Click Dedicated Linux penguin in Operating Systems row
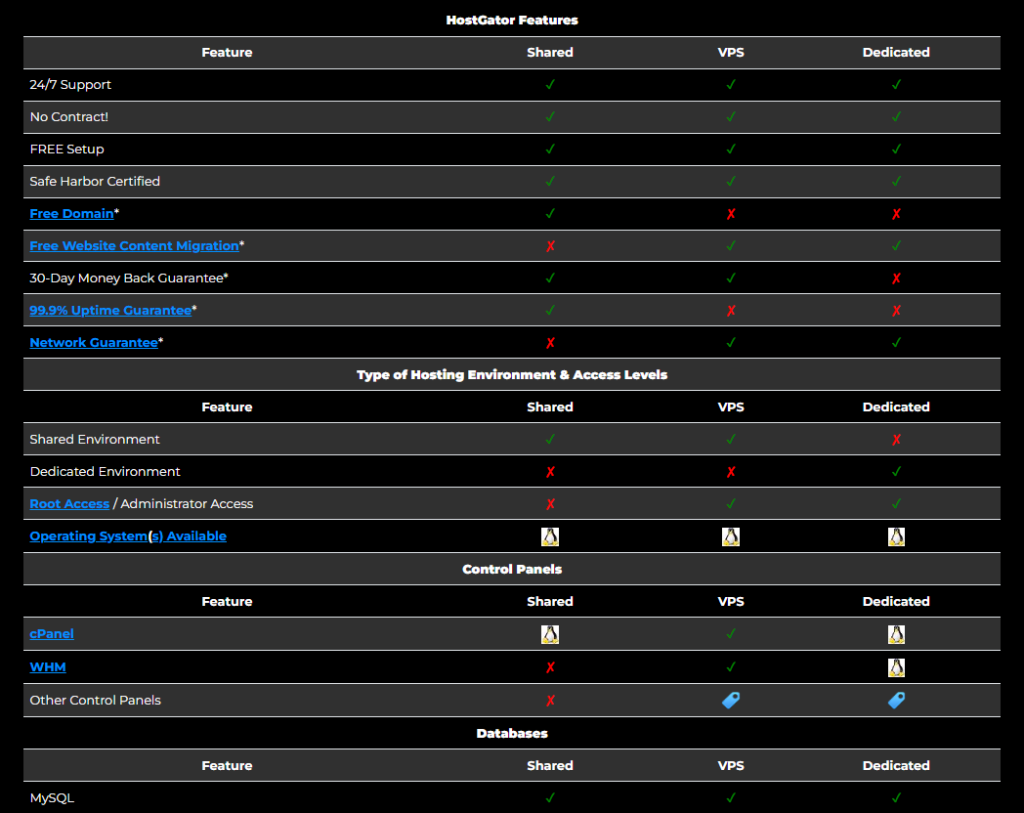 (x=896, y=537)
